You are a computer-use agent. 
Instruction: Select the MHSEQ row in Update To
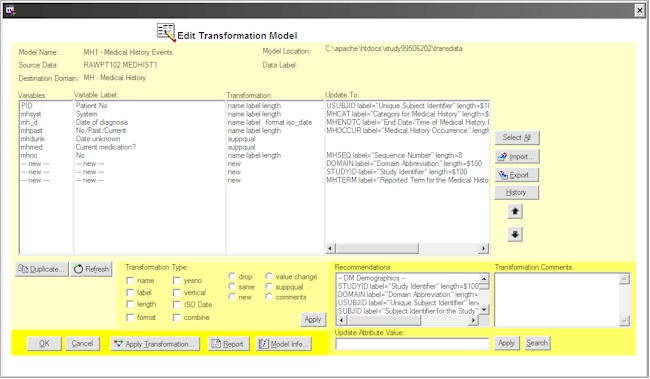coord(394,155)
